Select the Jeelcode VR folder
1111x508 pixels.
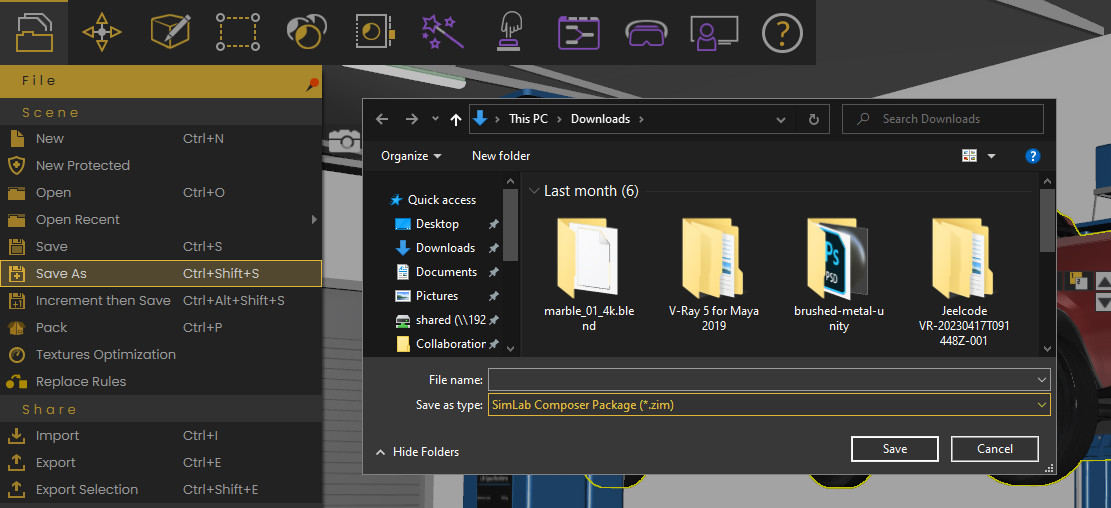pyautogui.click(x=964, y=281)
